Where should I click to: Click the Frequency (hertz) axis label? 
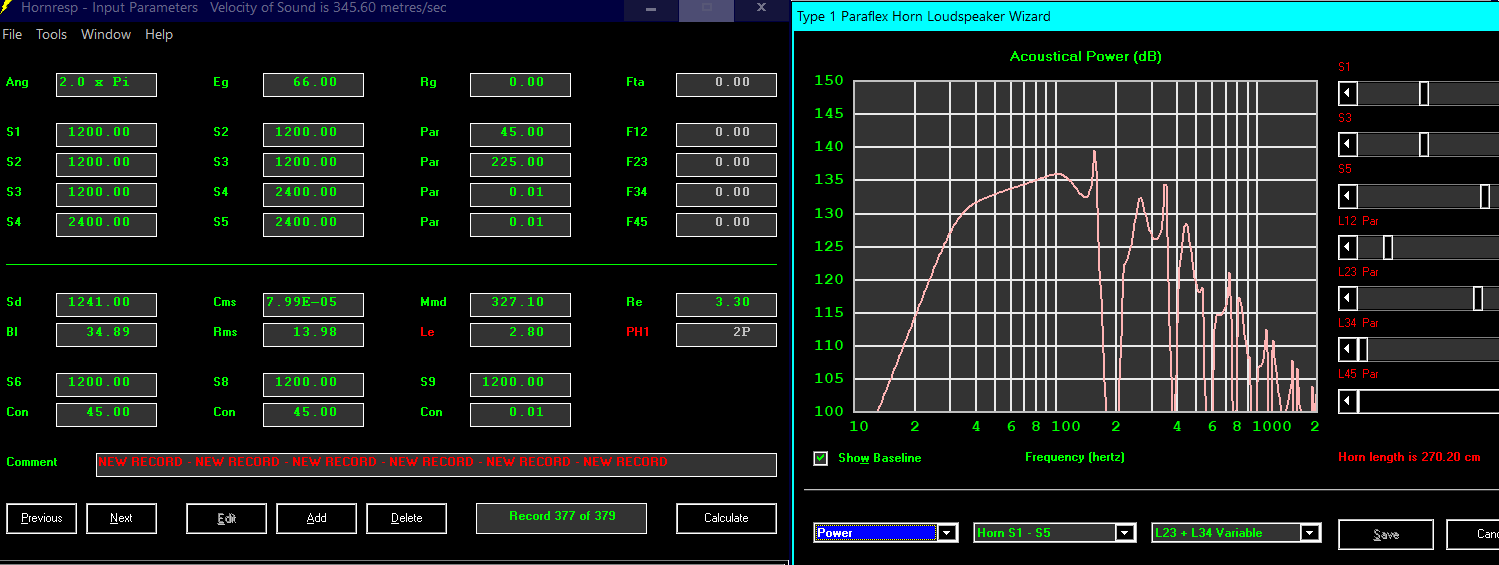tap(1074, 457)
